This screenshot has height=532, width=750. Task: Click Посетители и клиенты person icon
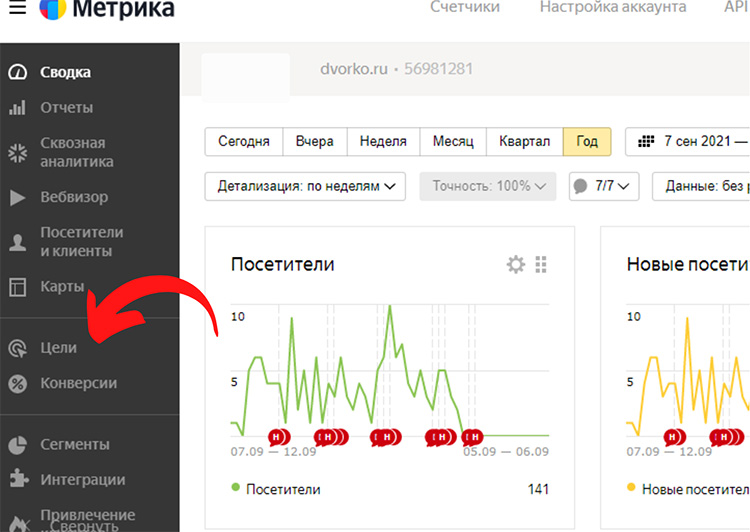tap(18, 242)
